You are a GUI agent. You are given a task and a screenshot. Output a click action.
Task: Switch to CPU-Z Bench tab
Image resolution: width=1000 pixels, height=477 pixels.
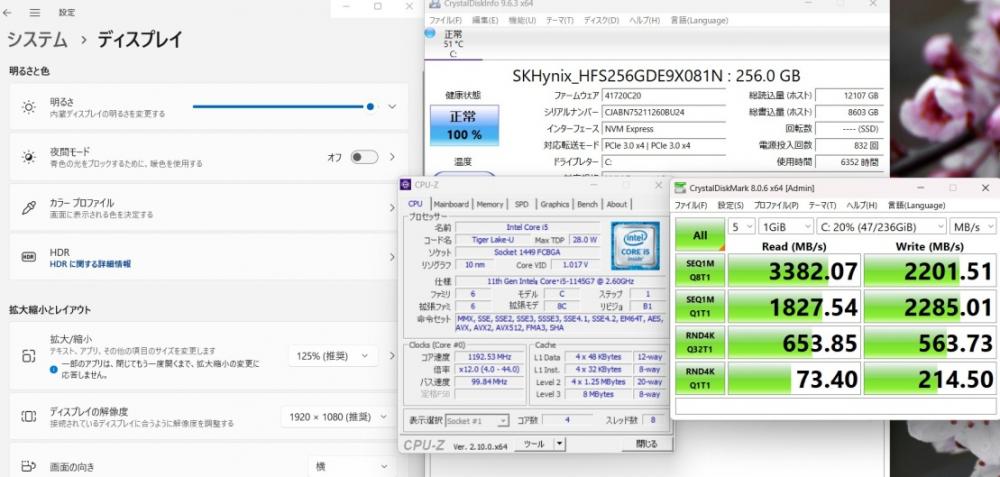(587, 204)
